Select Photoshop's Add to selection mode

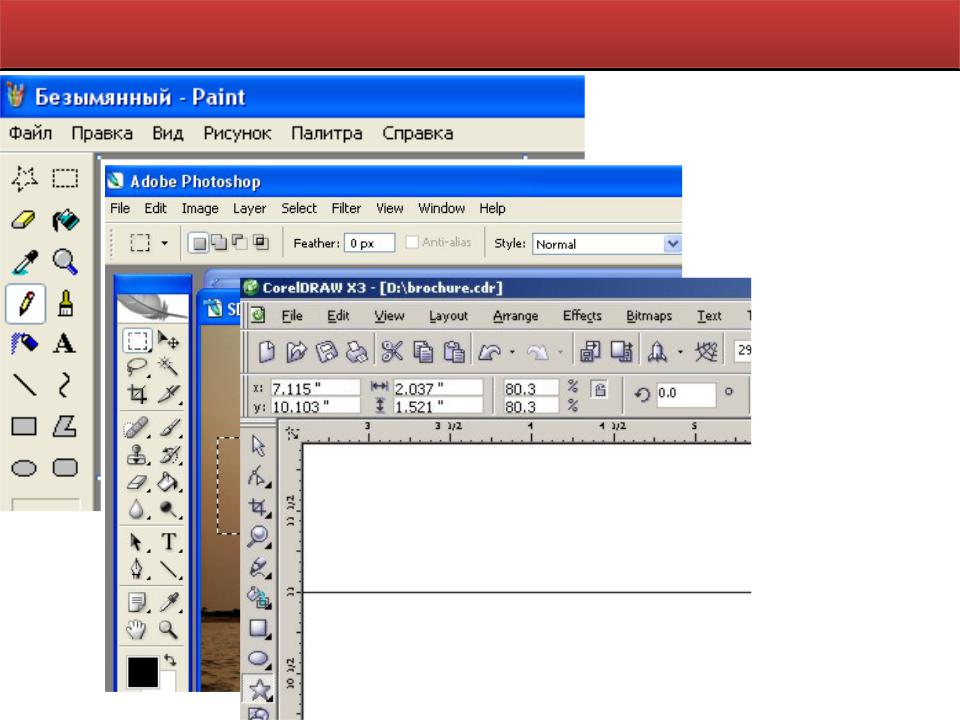tap(219, 242)
